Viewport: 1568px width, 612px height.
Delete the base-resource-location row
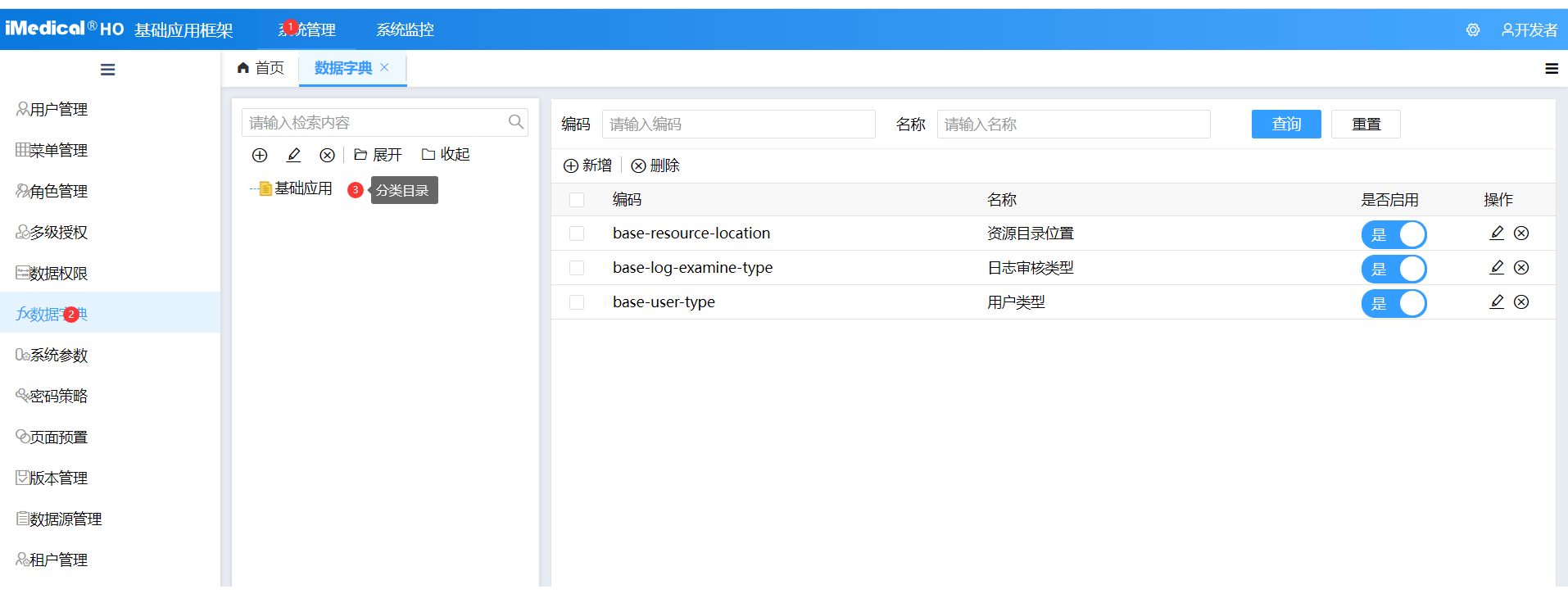click(x=1521, y=233)
